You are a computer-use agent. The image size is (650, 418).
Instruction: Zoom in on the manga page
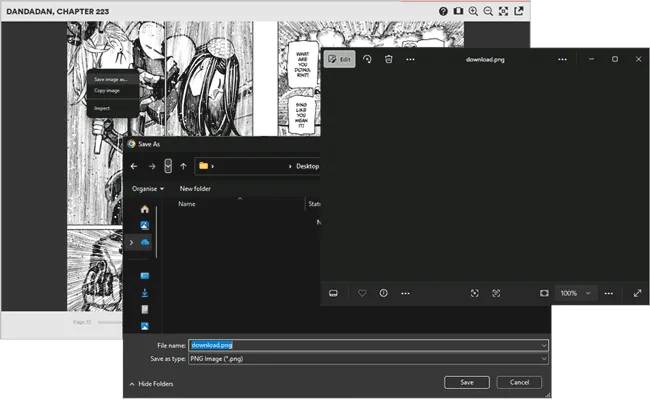click(x=473, y=11)
